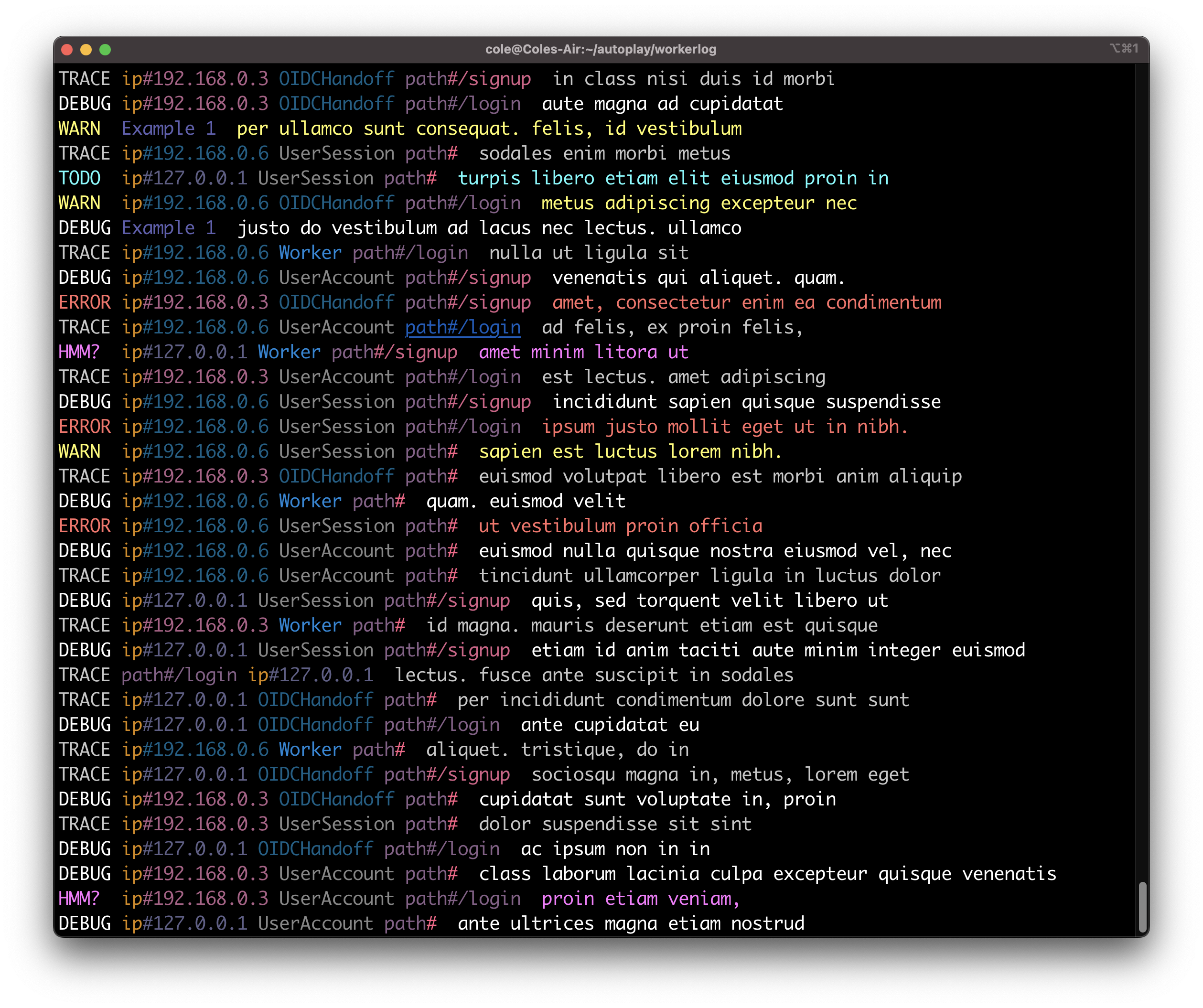Click the underlined path#/login link
Image resolution: width=1203 pixels, height=1008 pixels.
[x=462, y=328]
